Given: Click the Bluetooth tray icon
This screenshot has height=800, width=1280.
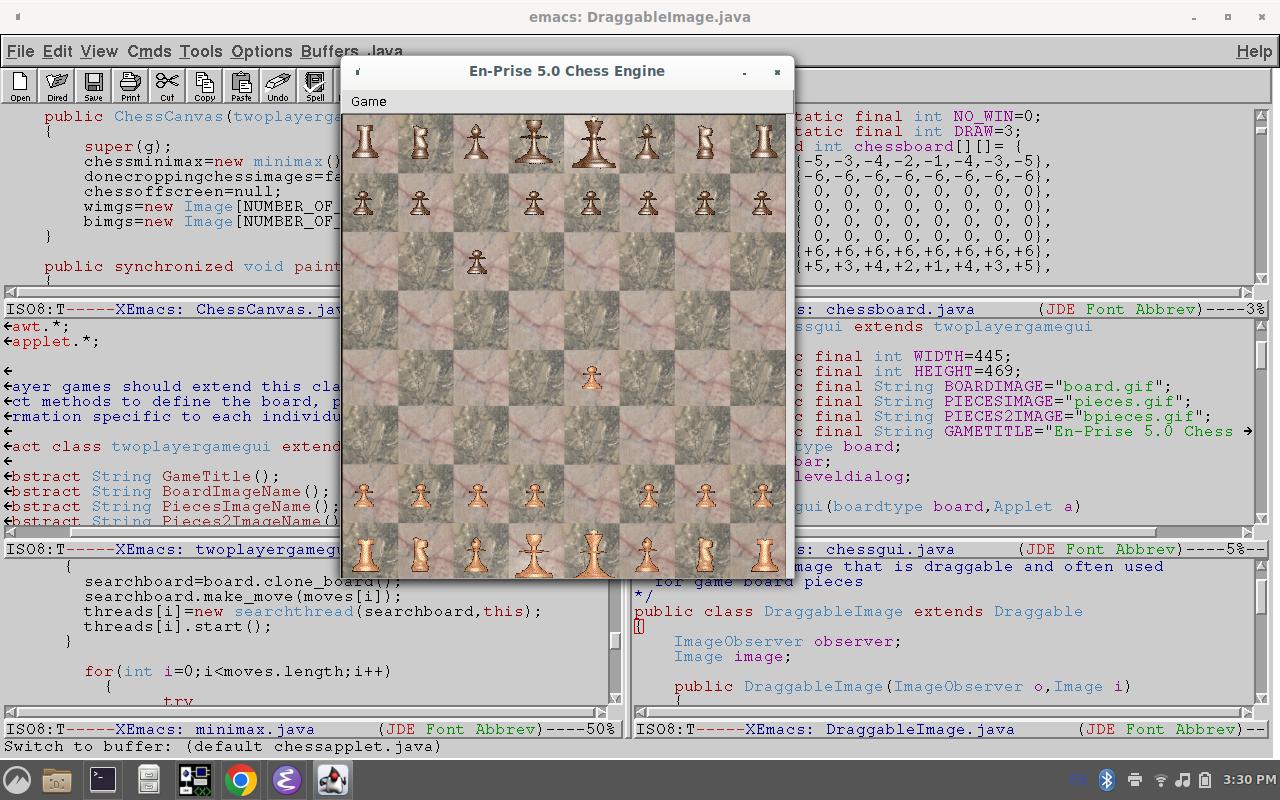Looking at the screenshot, I should 1107,779.
